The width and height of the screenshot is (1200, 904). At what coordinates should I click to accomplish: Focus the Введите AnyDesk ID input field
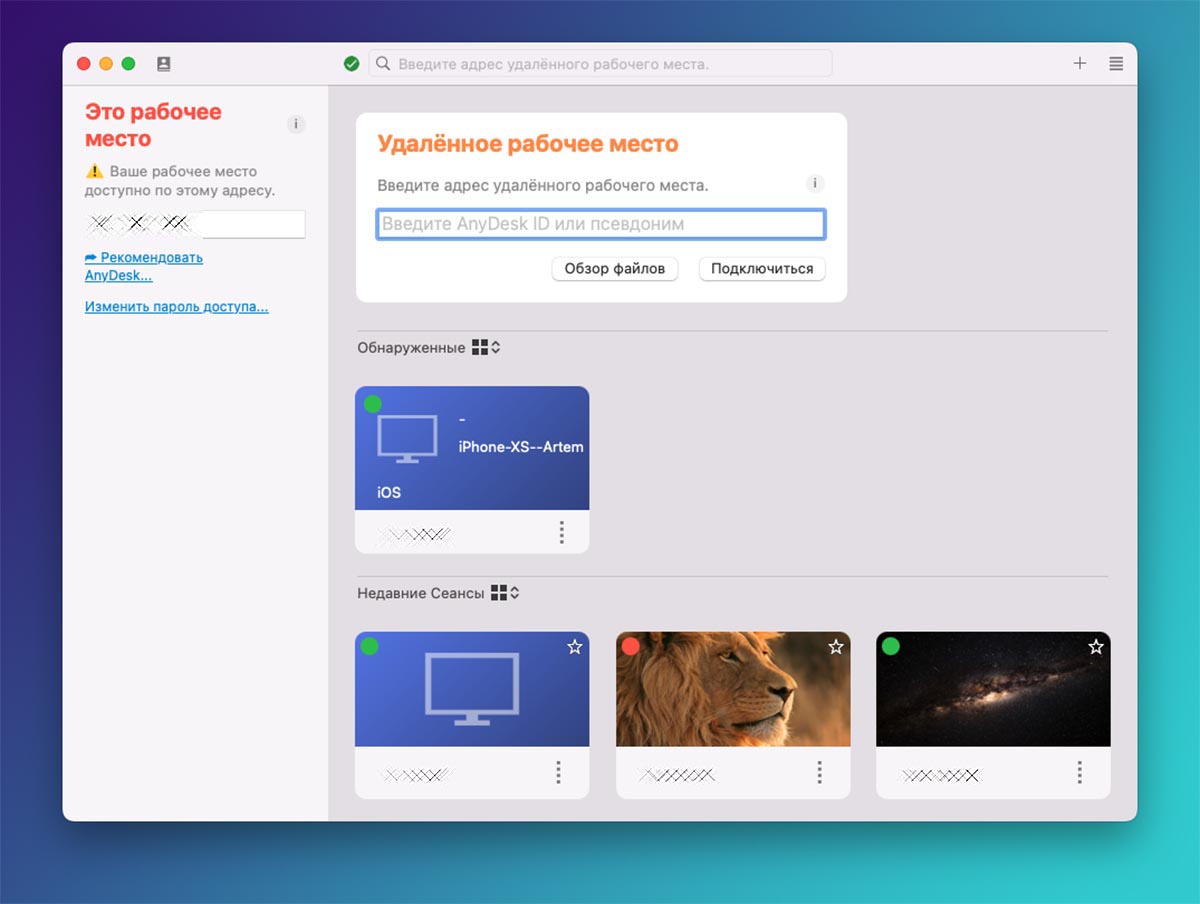(600, 224)
